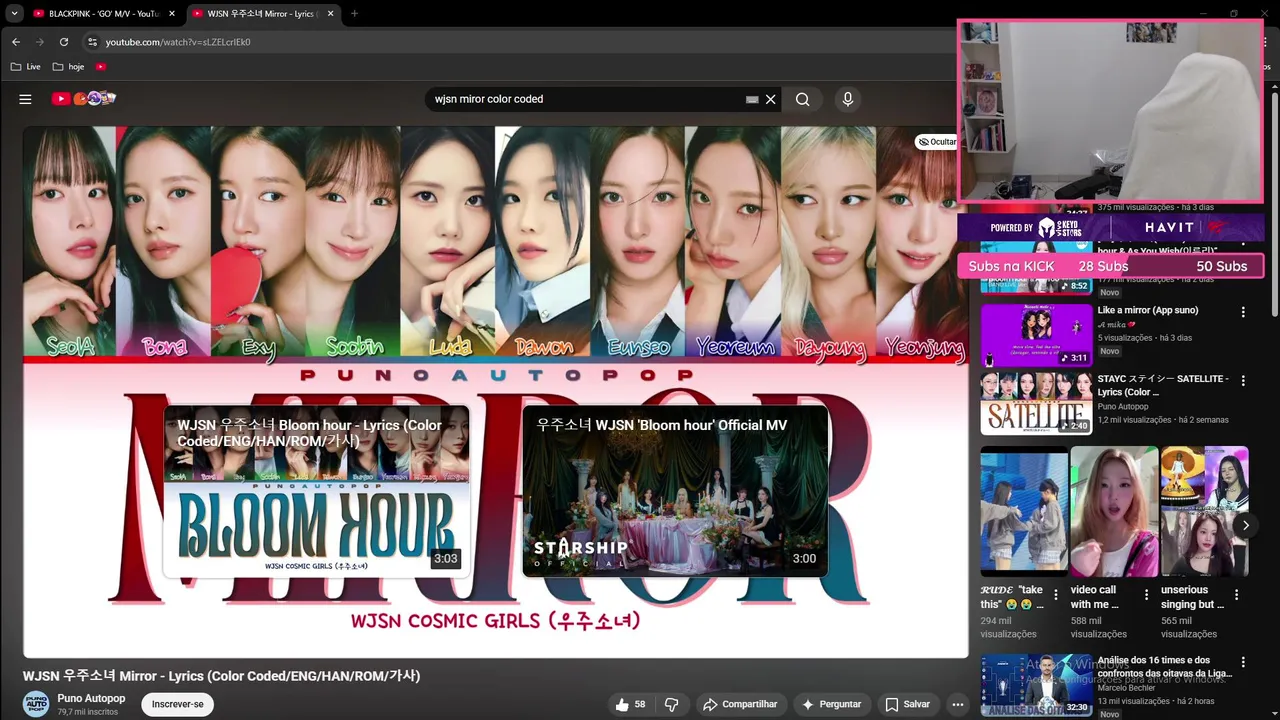
Task: Show next Shorts with right arrow
Action: coord(1246,525)
